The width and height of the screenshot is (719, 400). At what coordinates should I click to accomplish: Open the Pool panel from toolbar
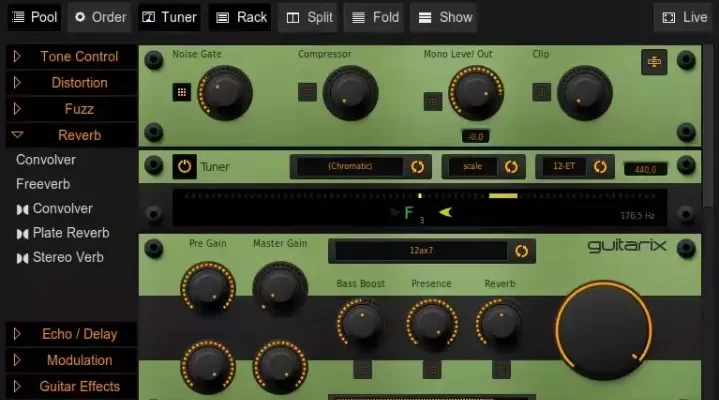point(34,17)
